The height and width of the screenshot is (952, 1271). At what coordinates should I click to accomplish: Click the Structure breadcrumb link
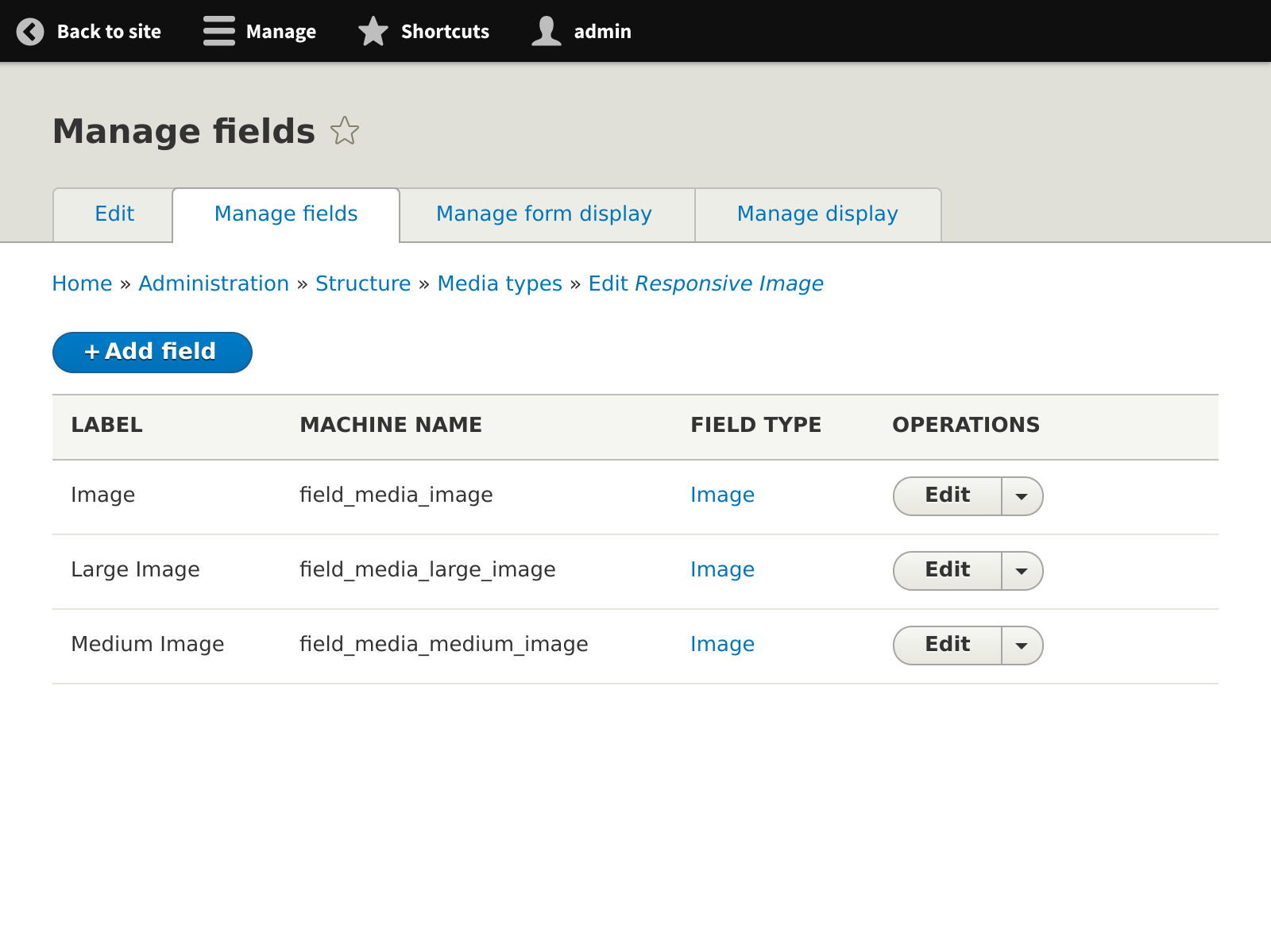[x=363, y=283]
